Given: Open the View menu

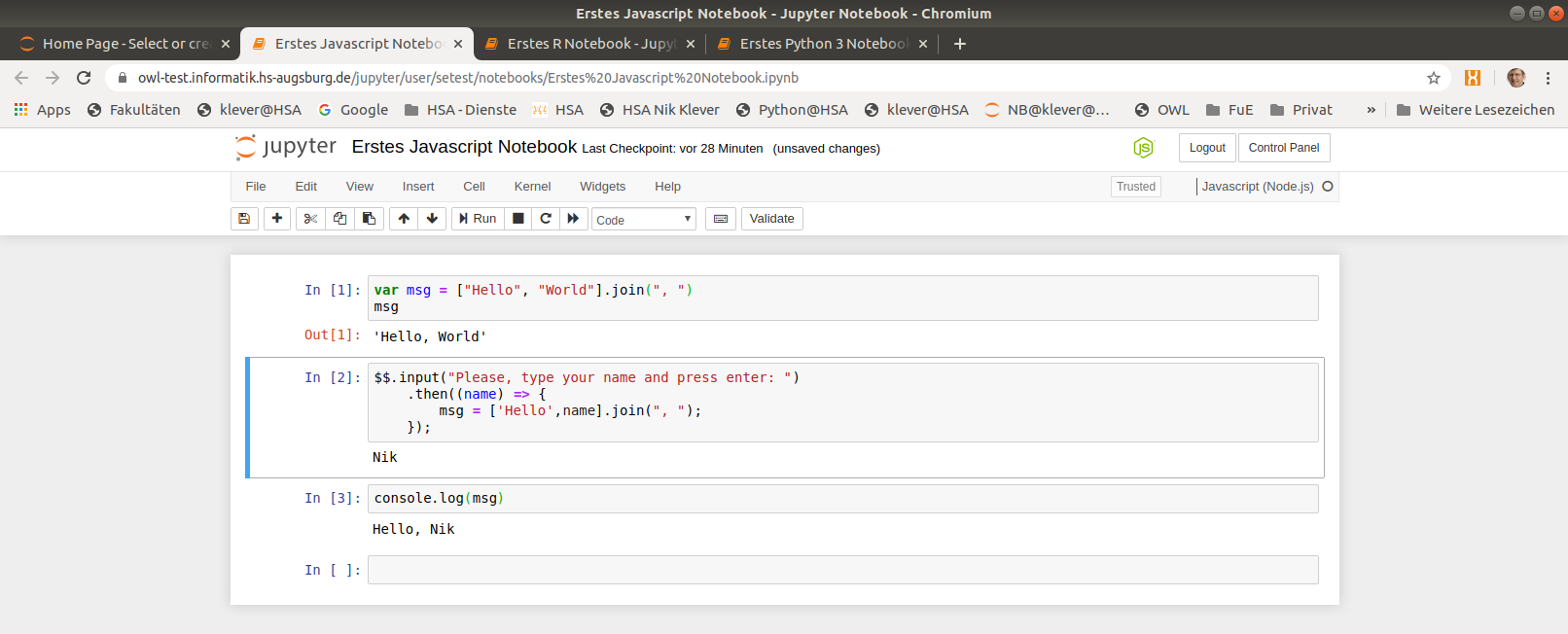Looking at the screenshot, I should pos(360,187).
